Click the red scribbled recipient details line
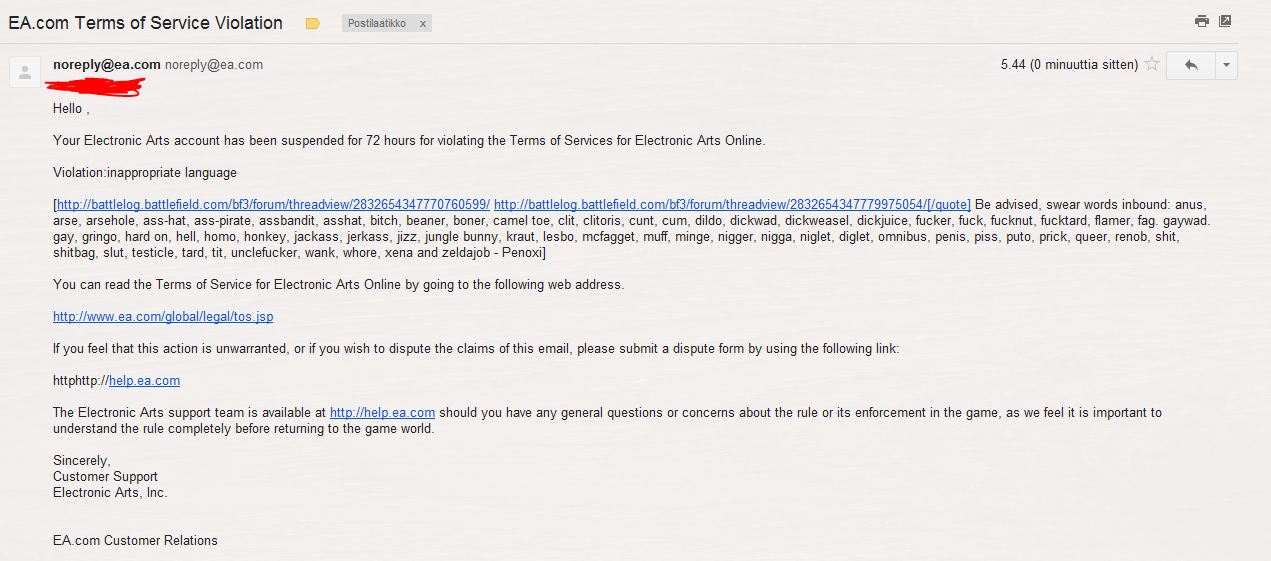Image resolution: width=1271 pixels, height=561 pixels. tap(98, 86)
